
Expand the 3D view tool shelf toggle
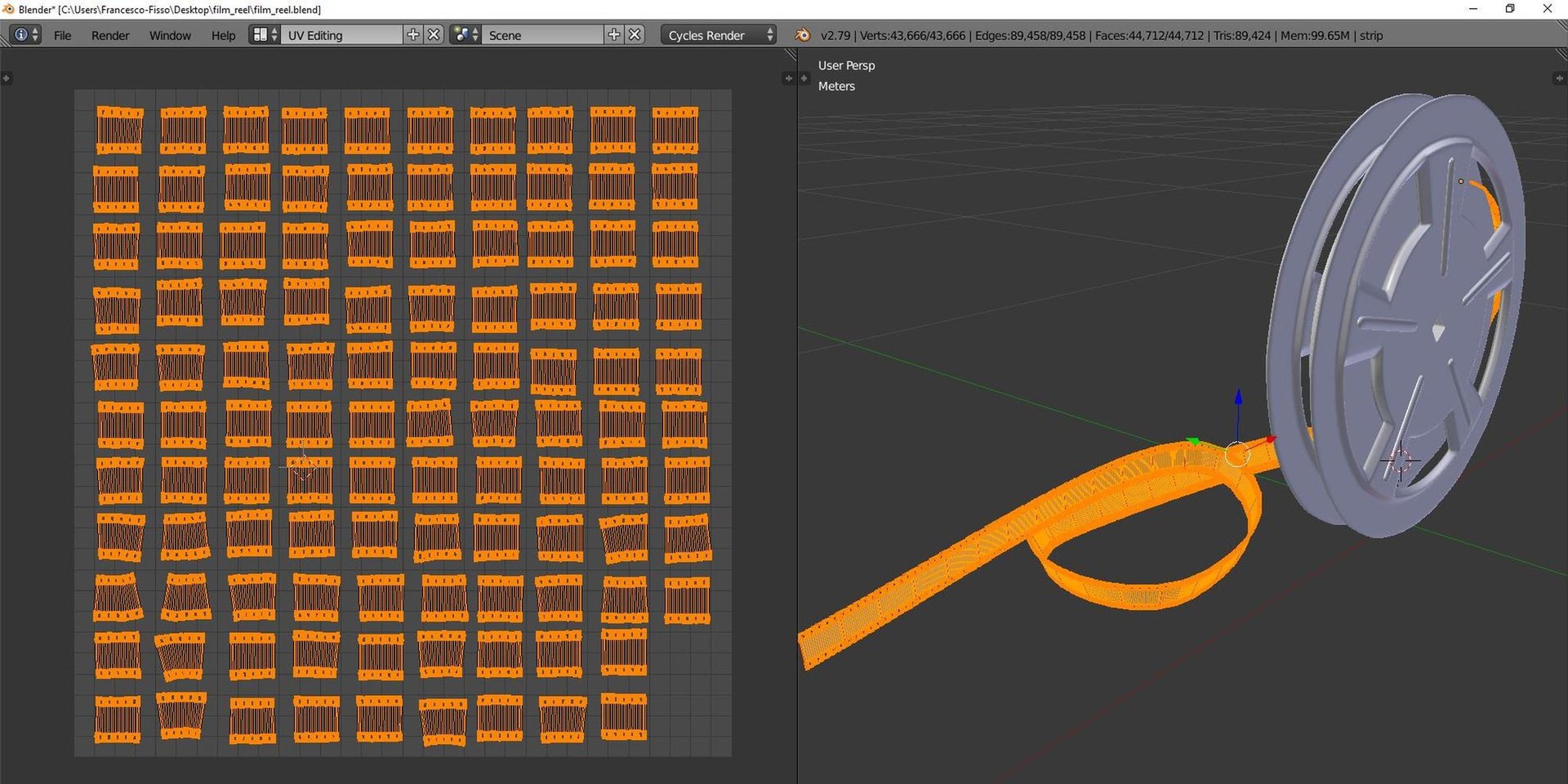(x=804, y=78)
